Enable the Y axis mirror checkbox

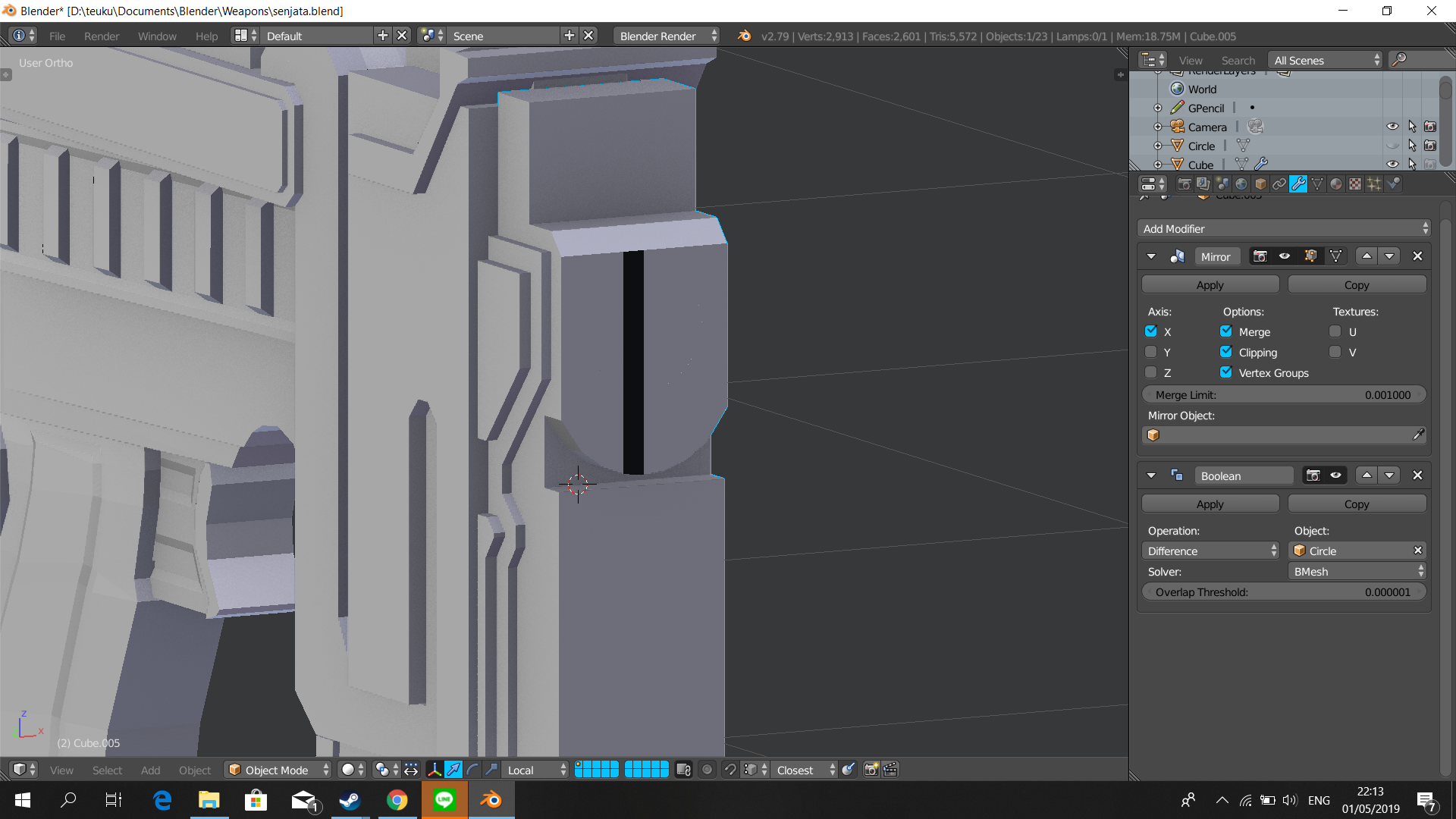[x=1150, y=351]
